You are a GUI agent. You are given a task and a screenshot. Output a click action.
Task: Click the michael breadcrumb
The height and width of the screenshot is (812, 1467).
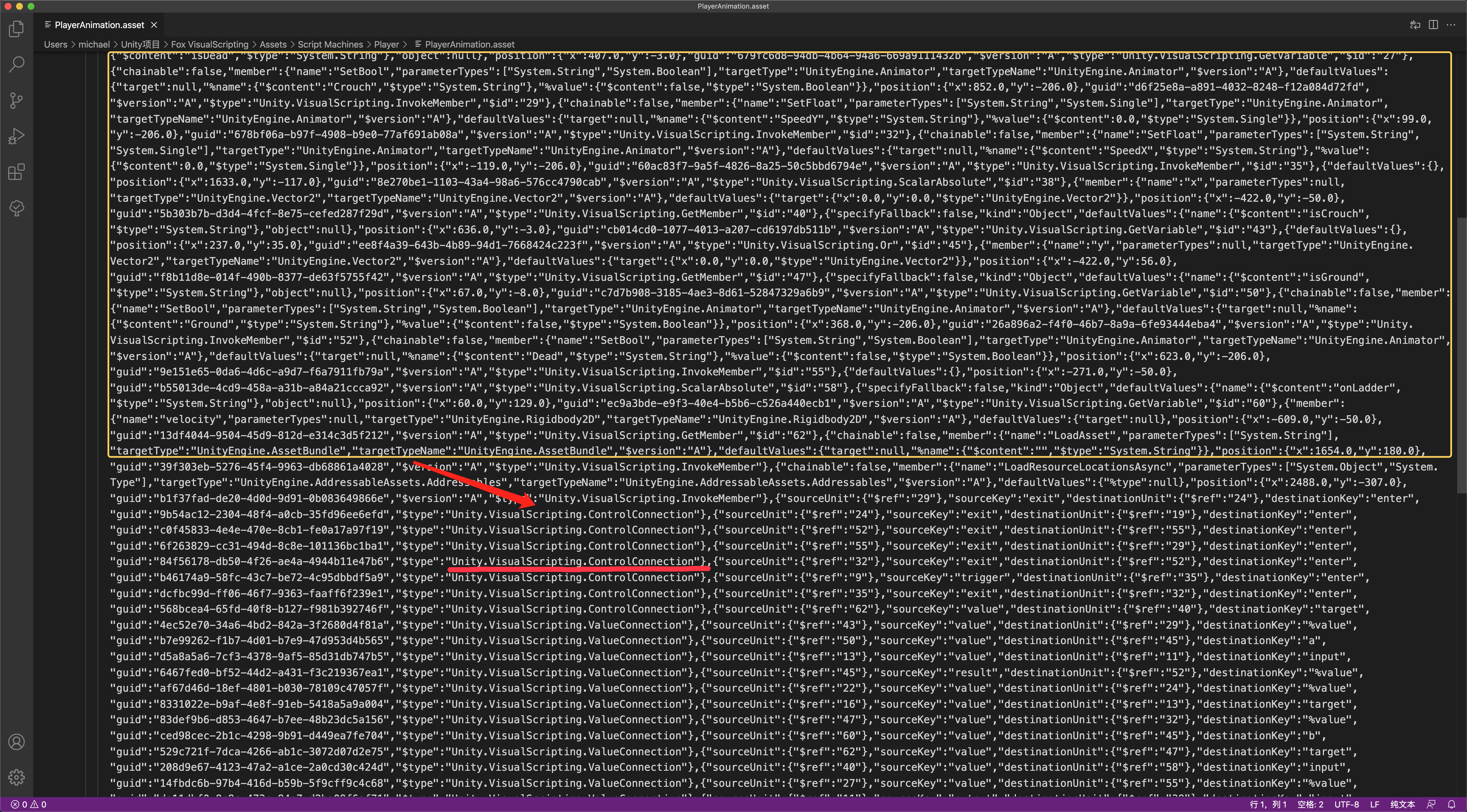(94, 44)
